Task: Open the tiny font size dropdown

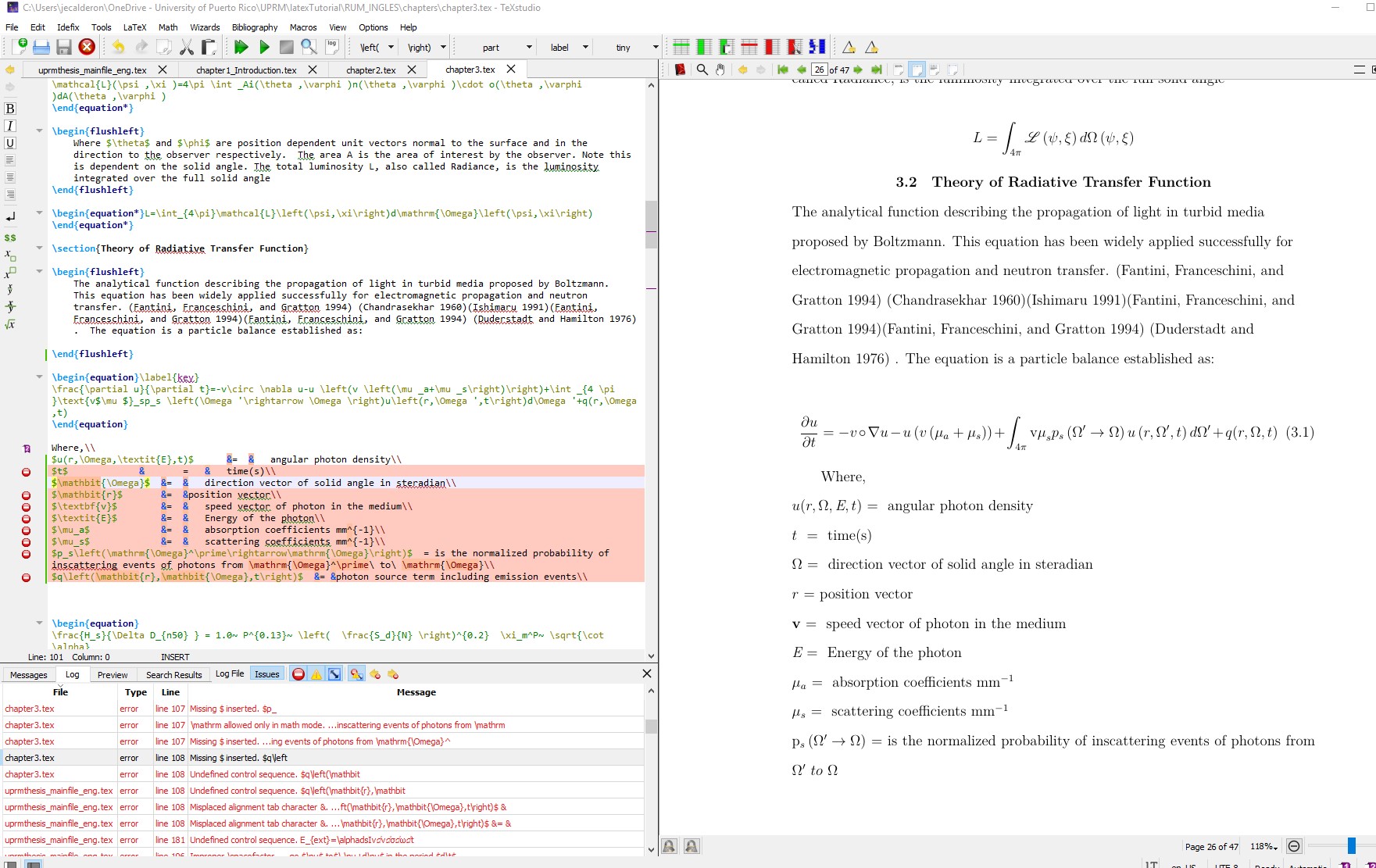Action: [655, 48]
